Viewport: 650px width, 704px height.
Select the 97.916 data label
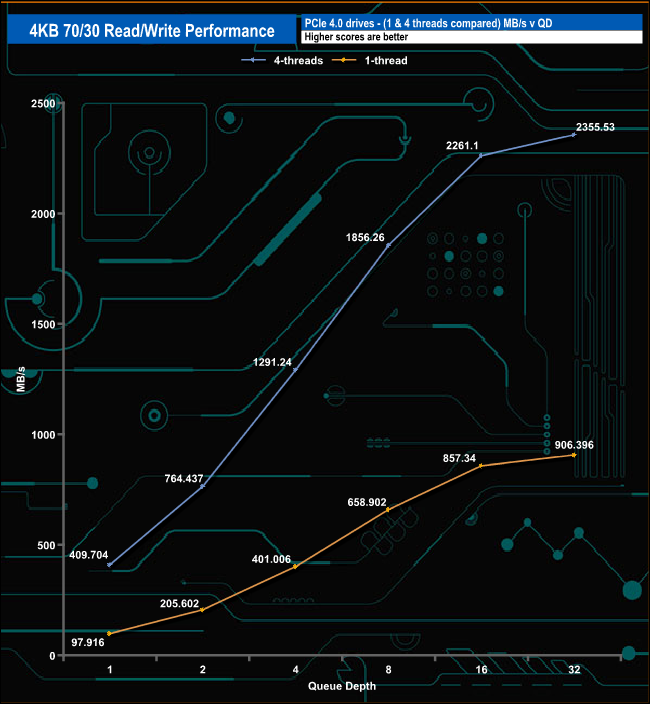pos(88,642)
